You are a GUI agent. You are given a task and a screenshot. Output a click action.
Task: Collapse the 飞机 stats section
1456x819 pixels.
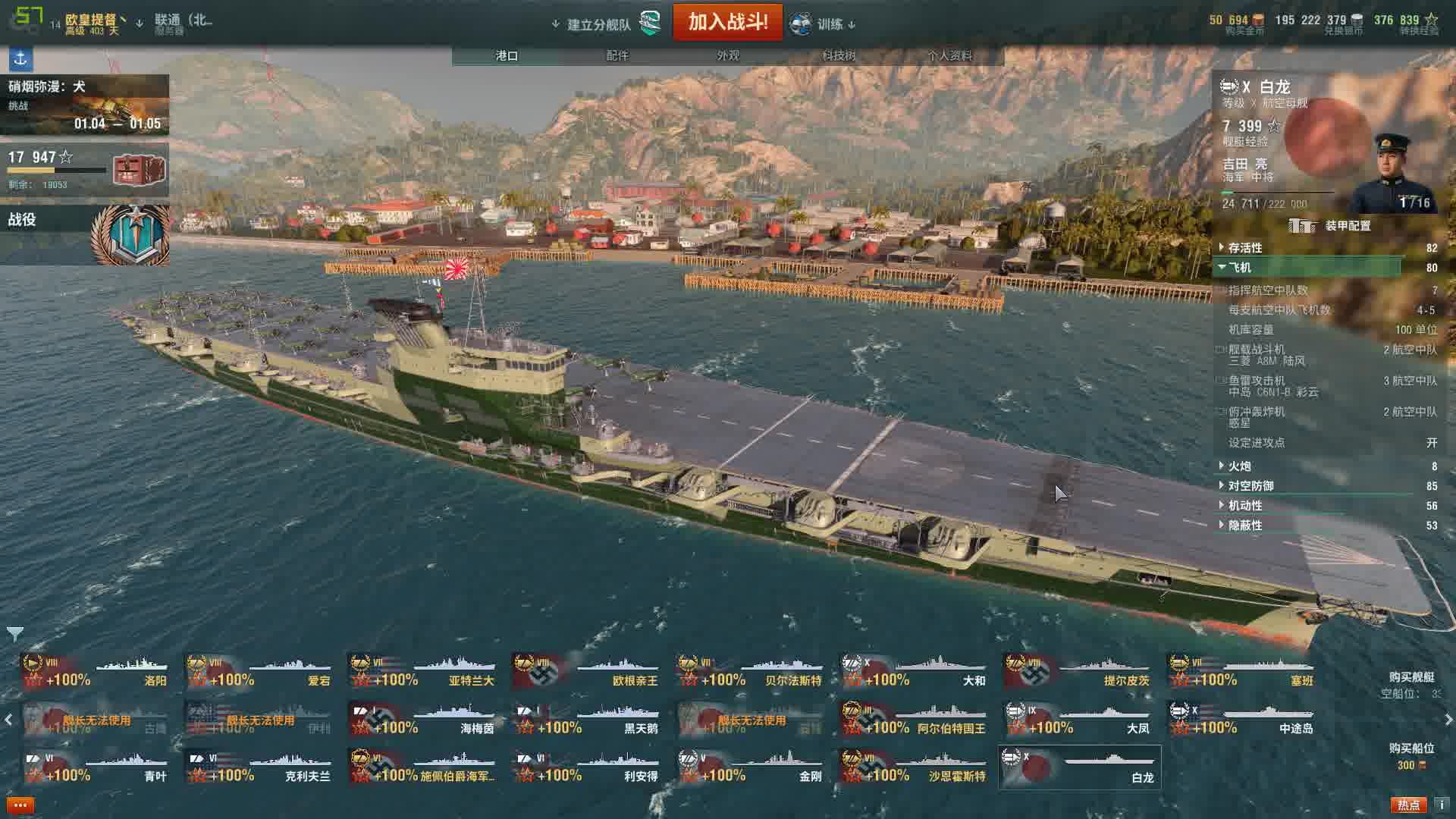(1327, 268)
